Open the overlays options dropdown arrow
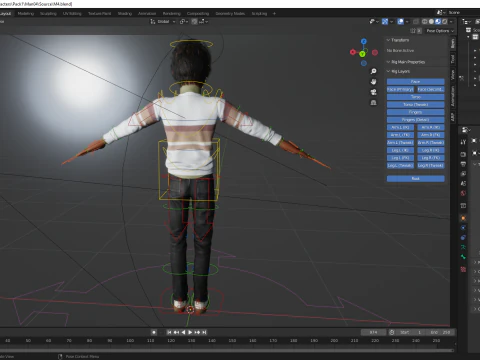480x360 pixels. pyautogui.click(x=407, y=21)
